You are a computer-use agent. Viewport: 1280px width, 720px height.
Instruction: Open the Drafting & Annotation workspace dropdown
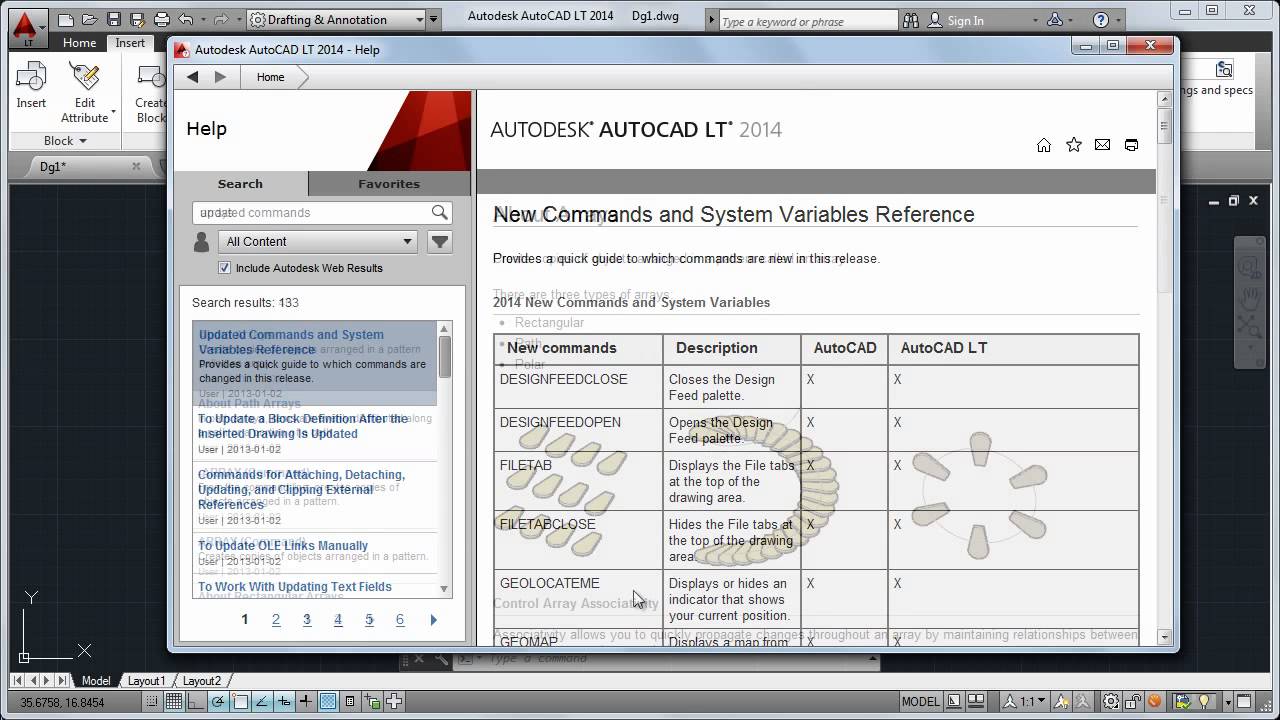[337, 19]
